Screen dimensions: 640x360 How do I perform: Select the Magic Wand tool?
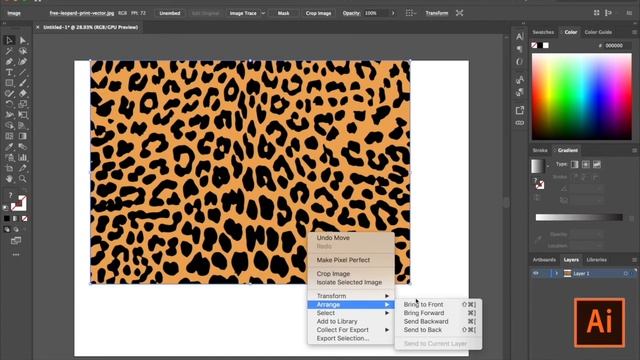pyautogui.click(x=9, y=51)
